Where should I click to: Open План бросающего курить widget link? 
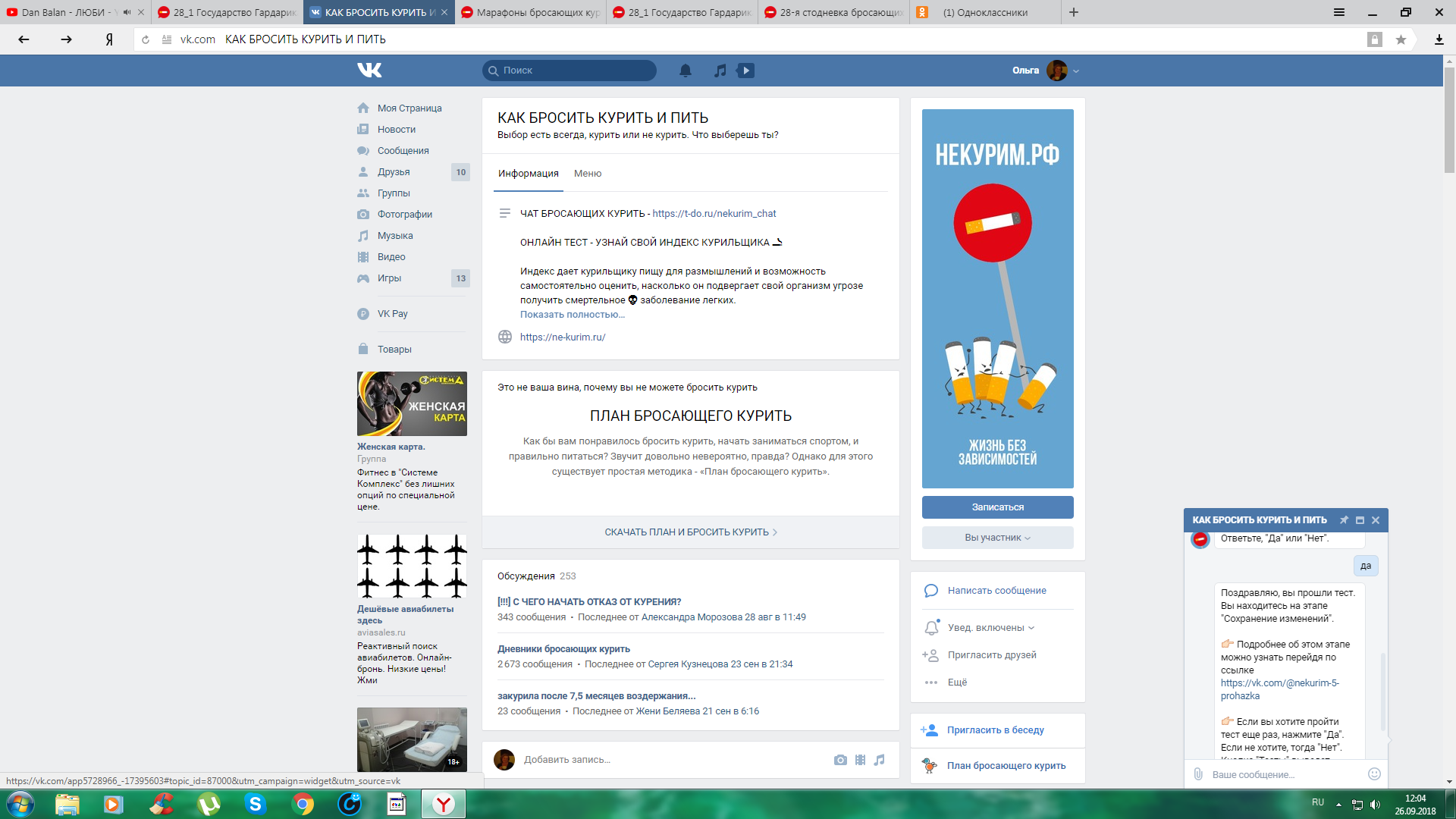click(x=1006, y=766)
